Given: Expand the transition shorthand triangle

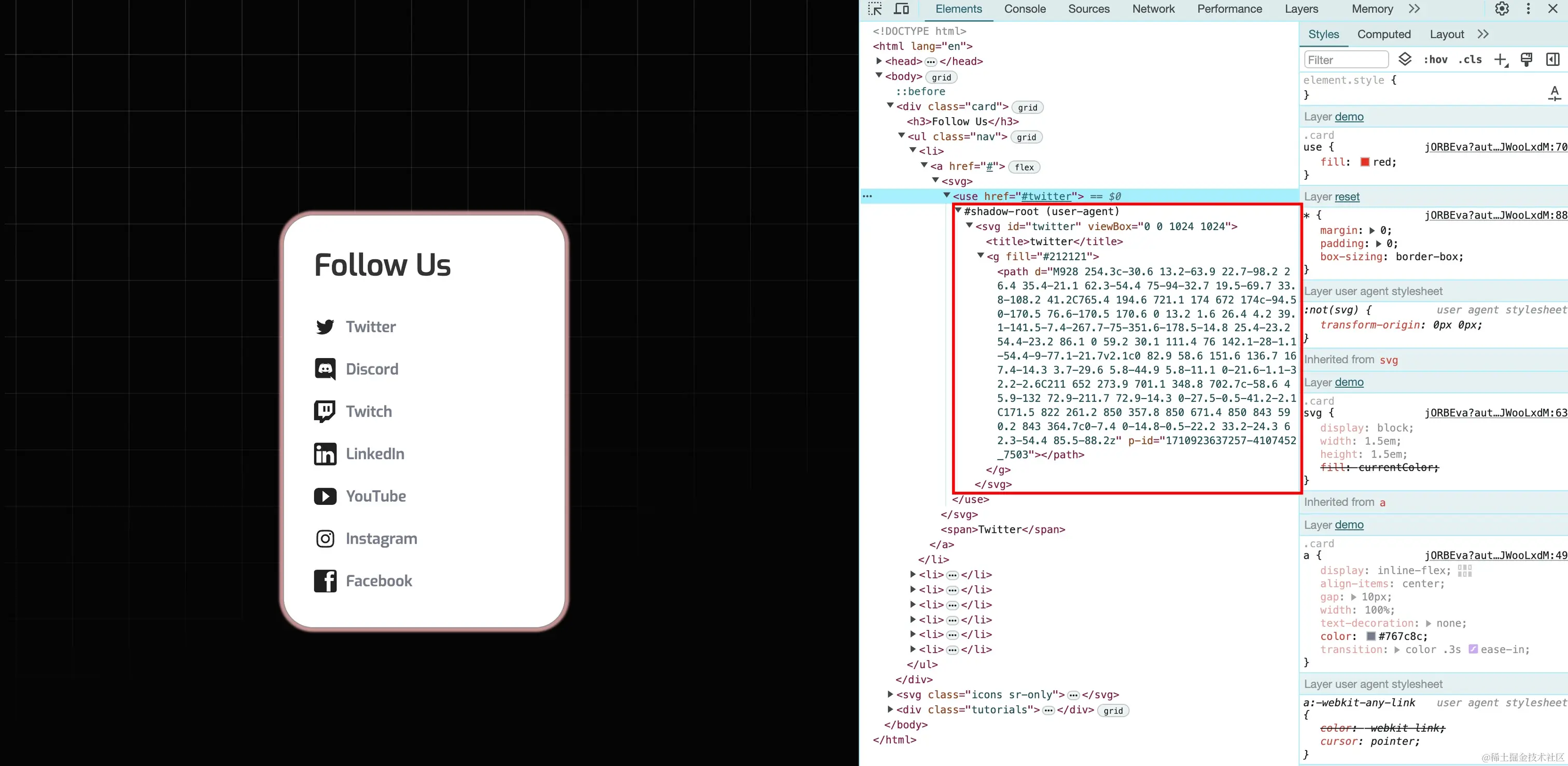Looking at the screenshot, I should pyautogui.click(x=1397, y=650).
